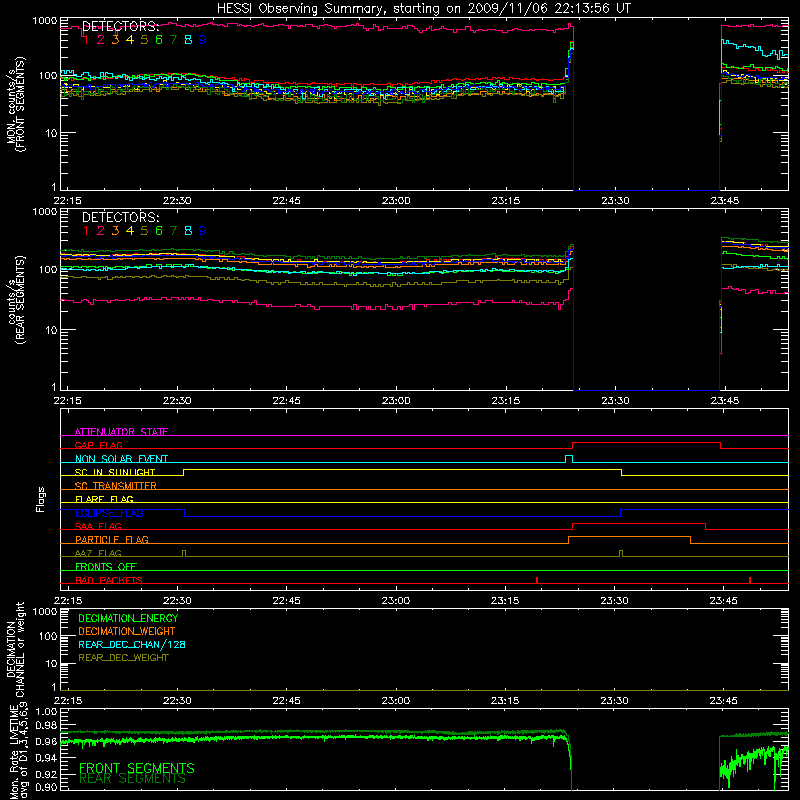Select green detector 6 in rear segments legend
800x800 pixels.
pos(159,231)
